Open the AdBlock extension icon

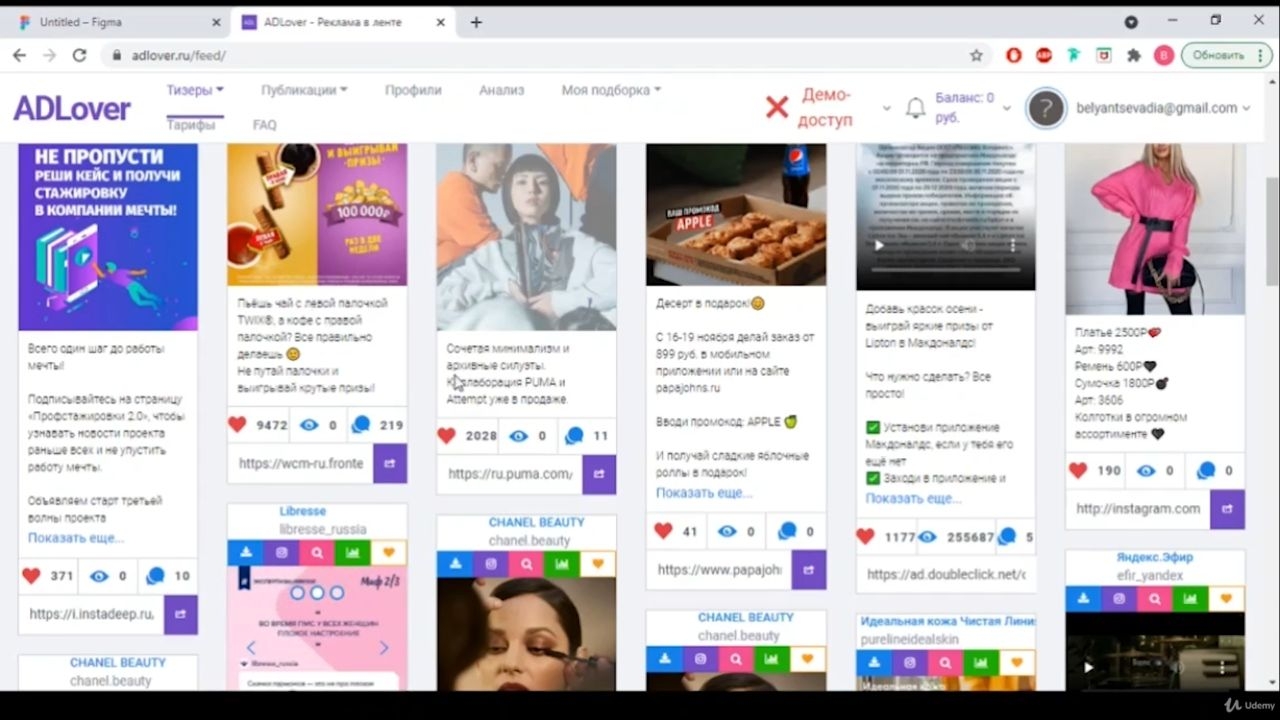click(1044, 56)
